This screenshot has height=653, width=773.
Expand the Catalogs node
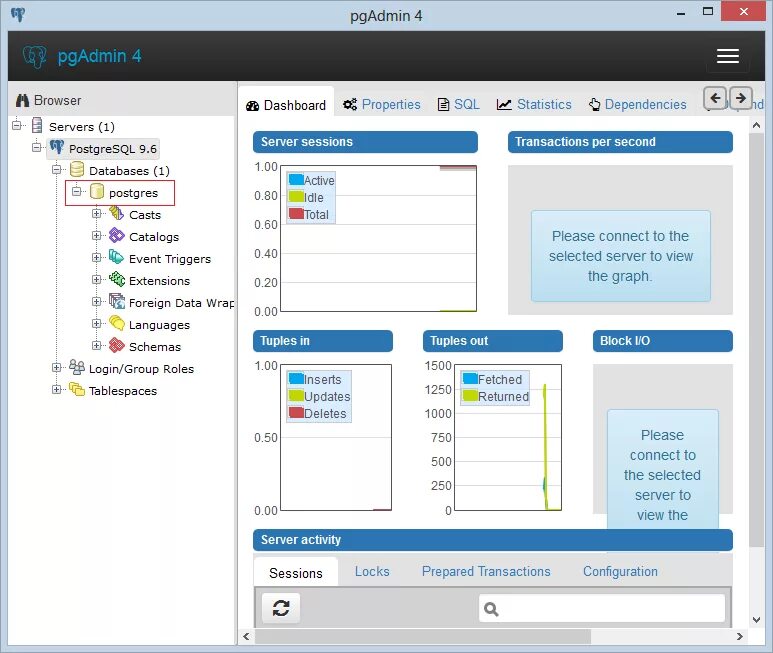pos(97,236)
